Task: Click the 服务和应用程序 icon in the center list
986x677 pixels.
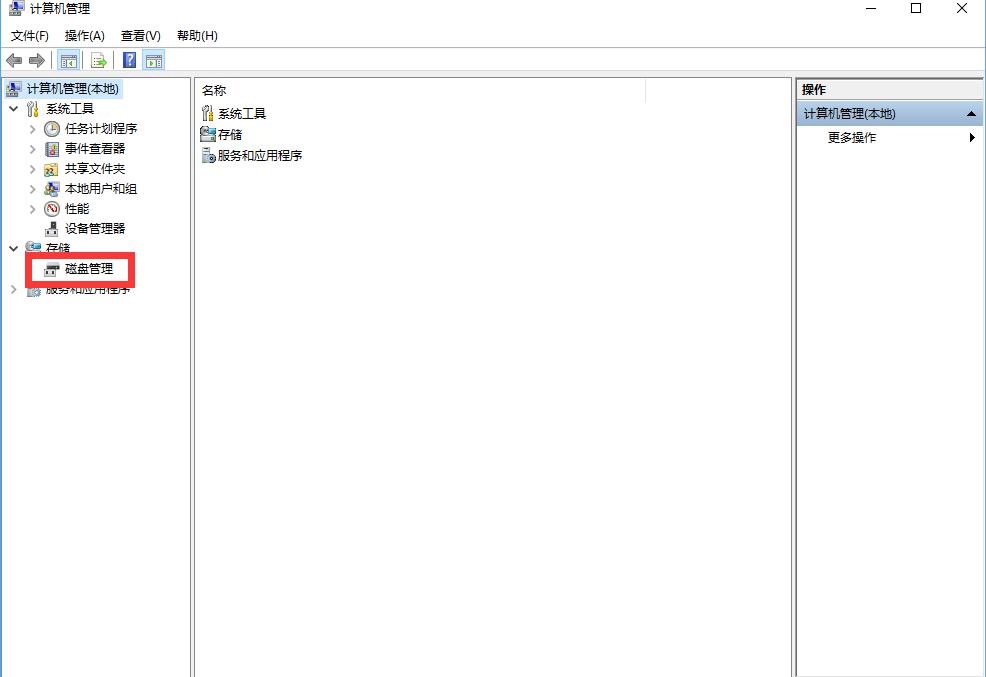Action: coord(208,155)
